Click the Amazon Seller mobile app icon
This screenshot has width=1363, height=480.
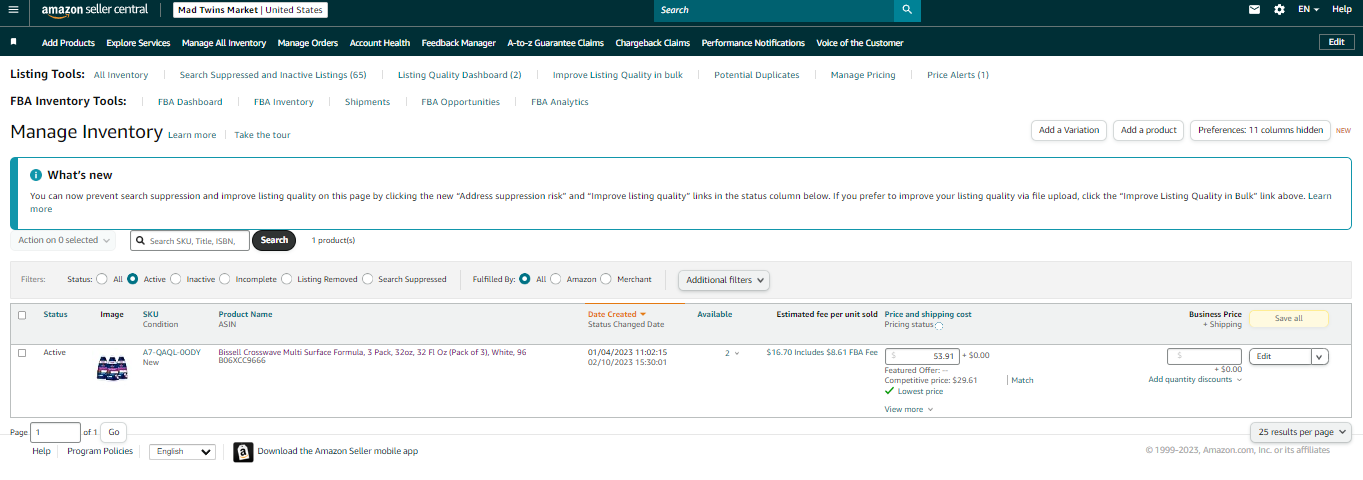pyautogui.click(x=243, y=451)
